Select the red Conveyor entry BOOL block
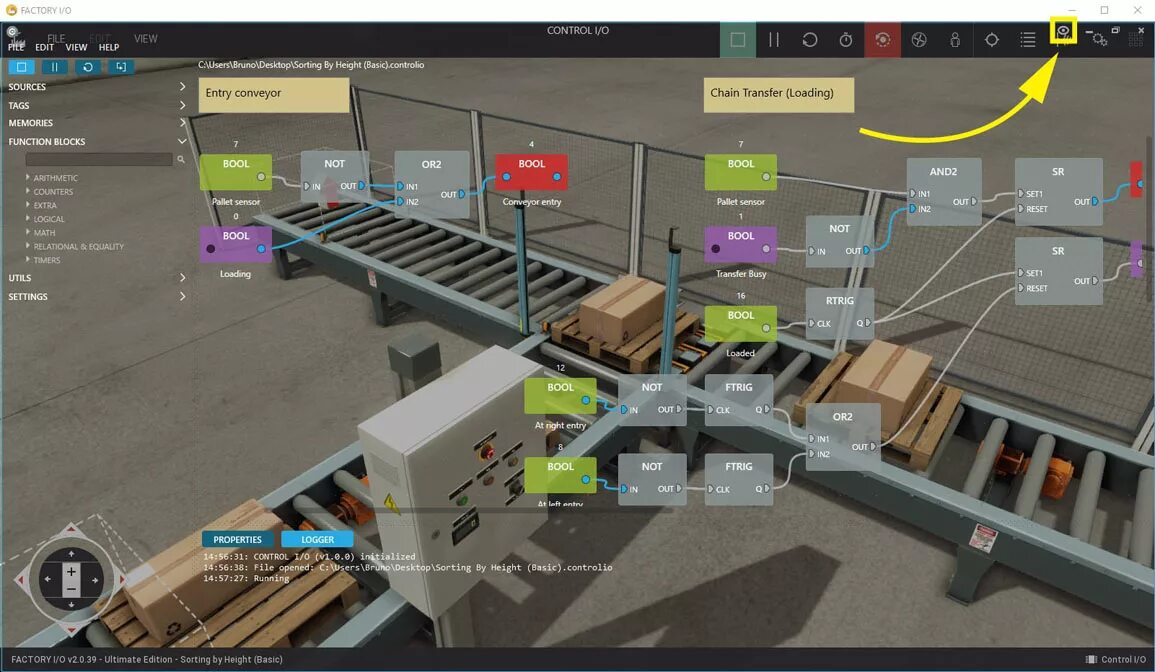Screen dimensions: 1155x672 531,172
